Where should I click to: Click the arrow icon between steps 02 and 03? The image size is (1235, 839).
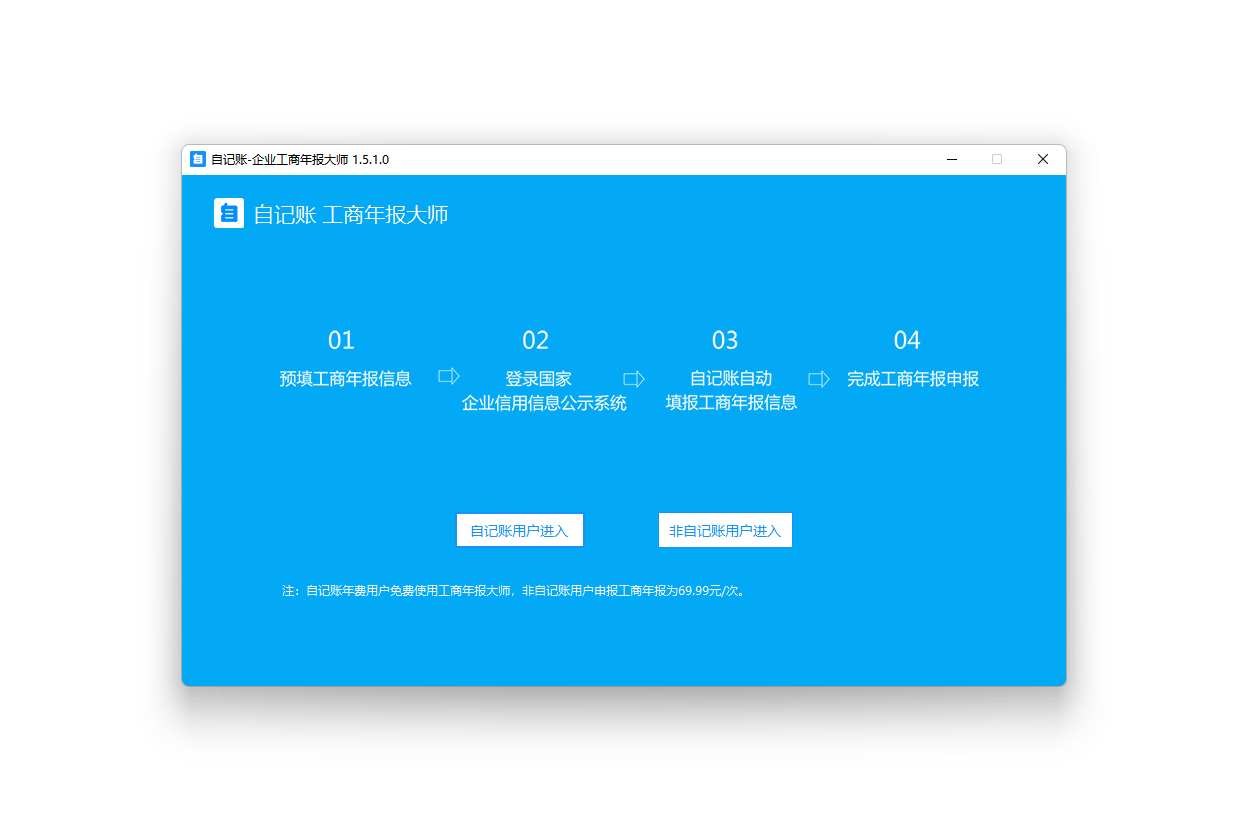point(634,379)
